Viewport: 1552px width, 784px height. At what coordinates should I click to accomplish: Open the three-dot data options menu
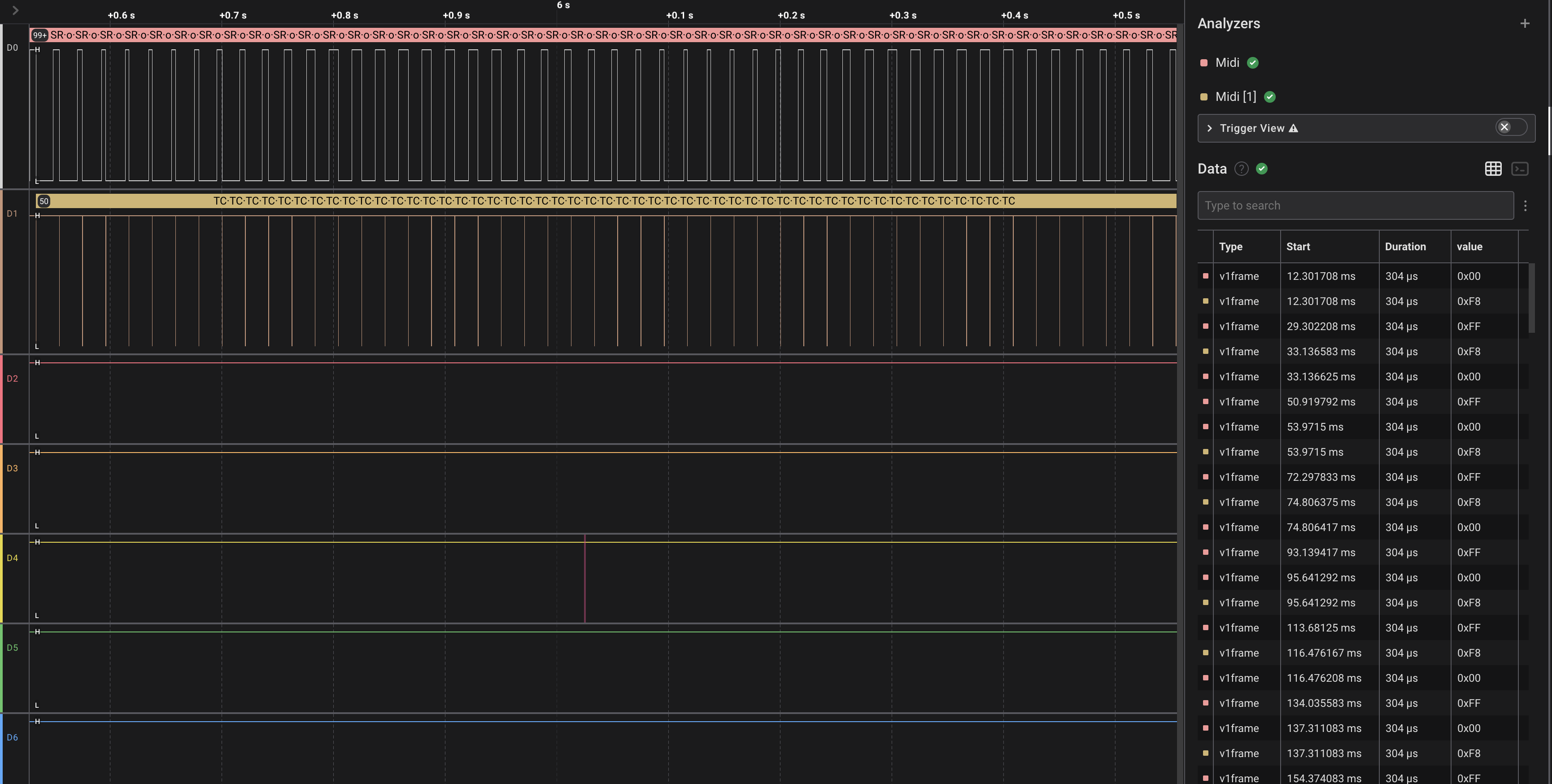[x=1525, y=205]
